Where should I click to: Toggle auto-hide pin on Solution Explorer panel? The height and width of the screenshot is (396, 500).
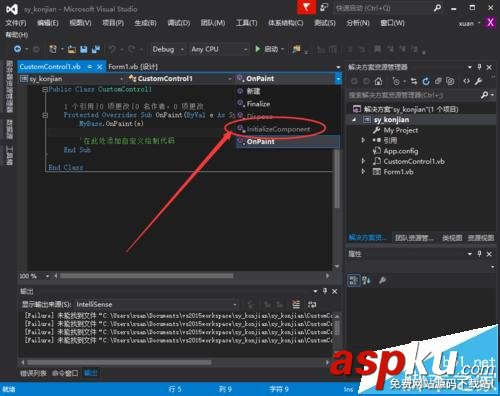(x=479, y=67)
